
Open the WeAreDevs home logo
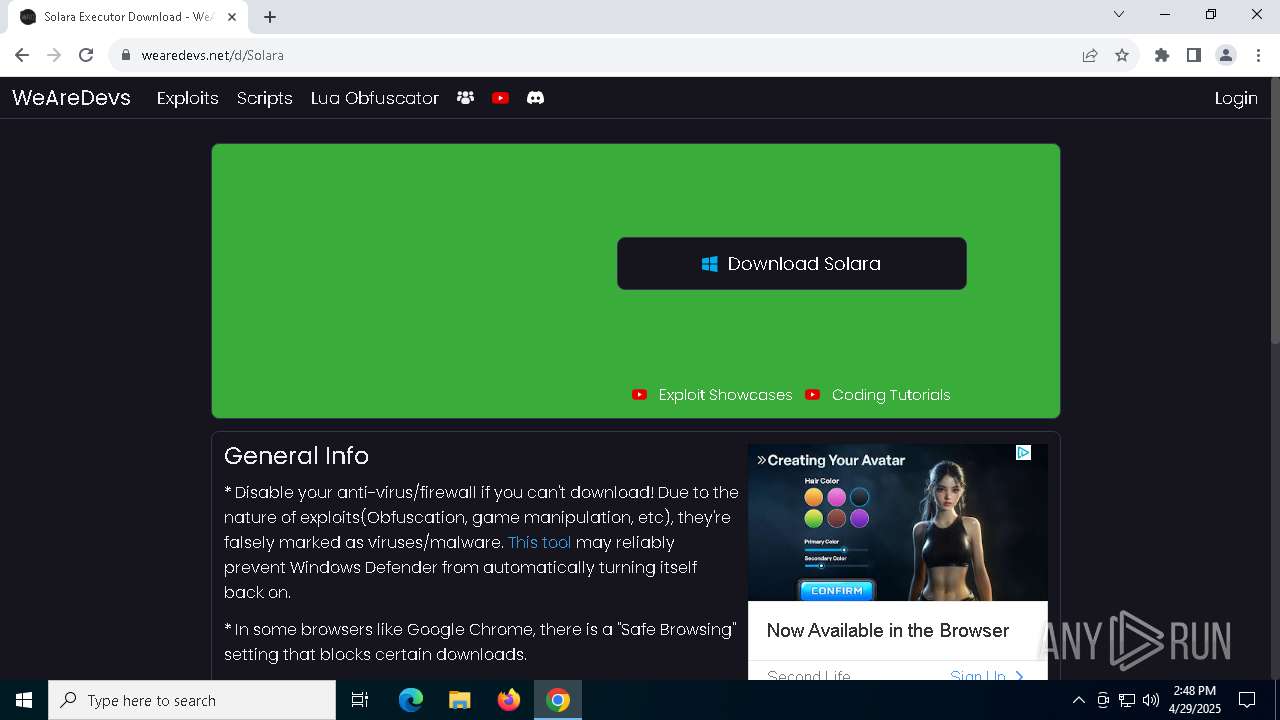[71, 98]
